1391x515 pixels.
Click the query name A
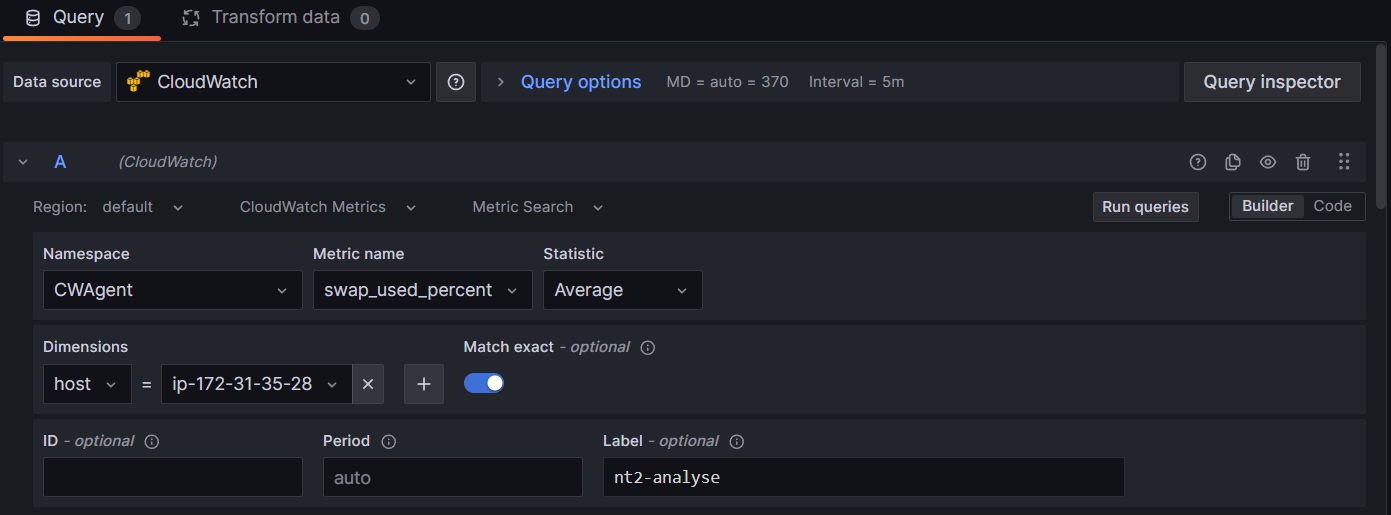click(60, 162)
